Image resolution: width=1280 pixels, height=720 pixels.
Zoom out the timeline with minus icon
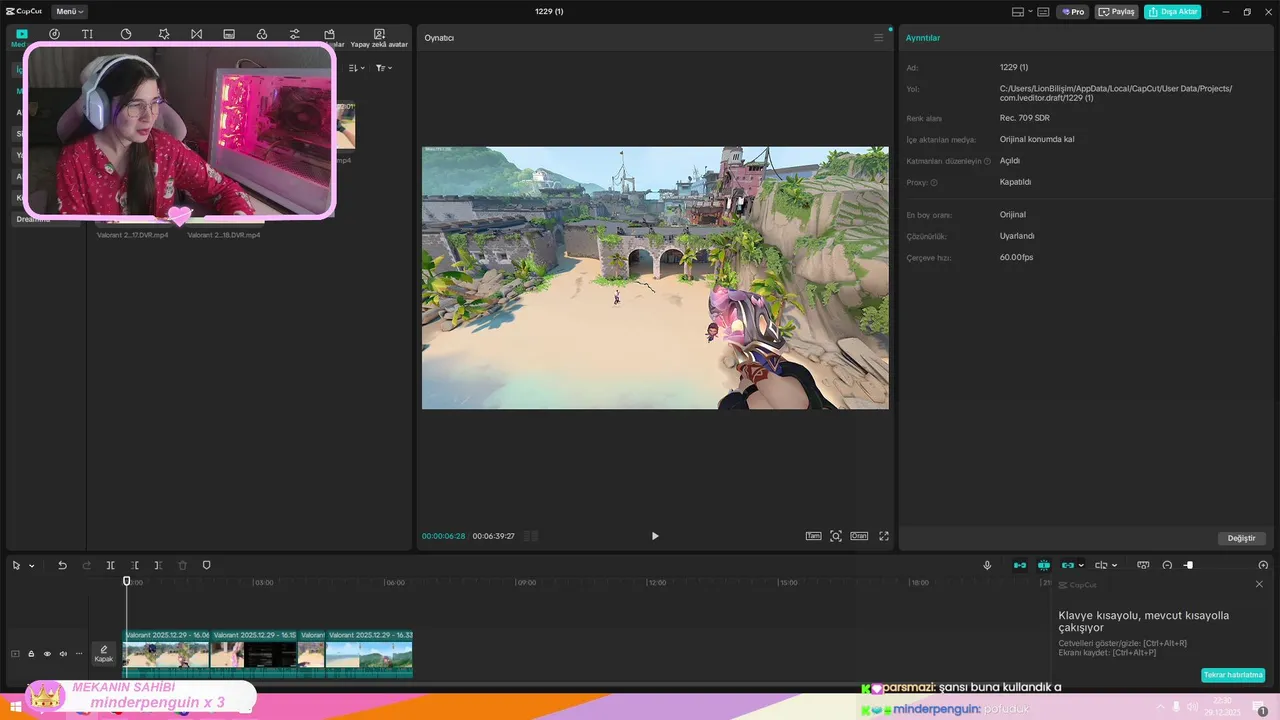tap(1167, 566)
